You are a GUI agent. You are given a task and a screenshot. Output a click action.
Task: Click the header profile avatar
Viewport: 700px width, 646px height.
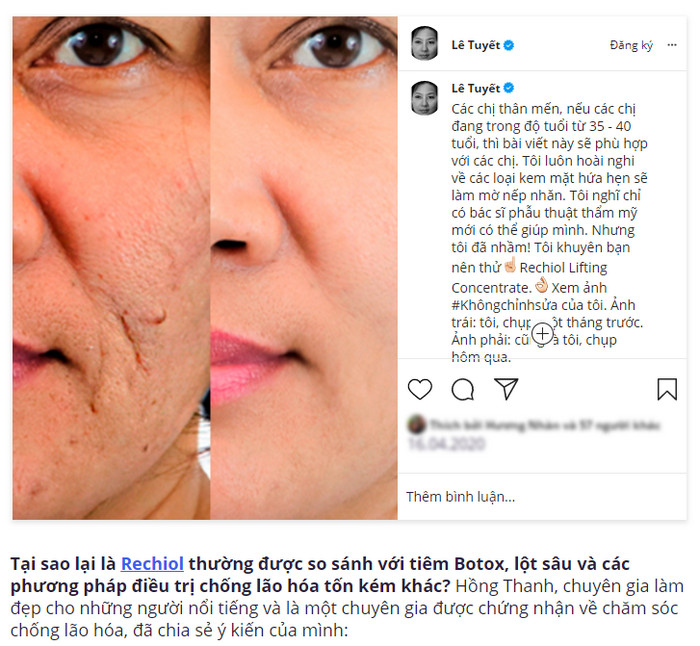(x=424, y=43)
